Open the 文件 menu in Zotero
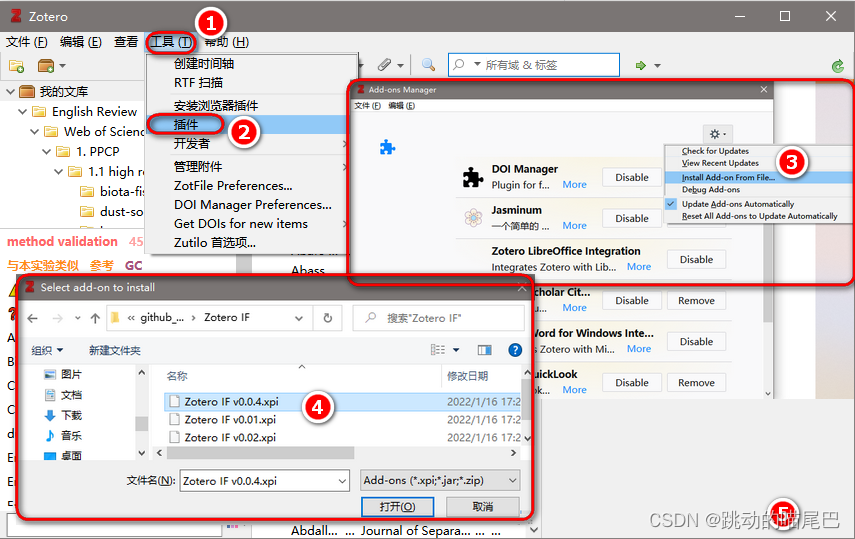855x539 pixels. tap(27, 42)
